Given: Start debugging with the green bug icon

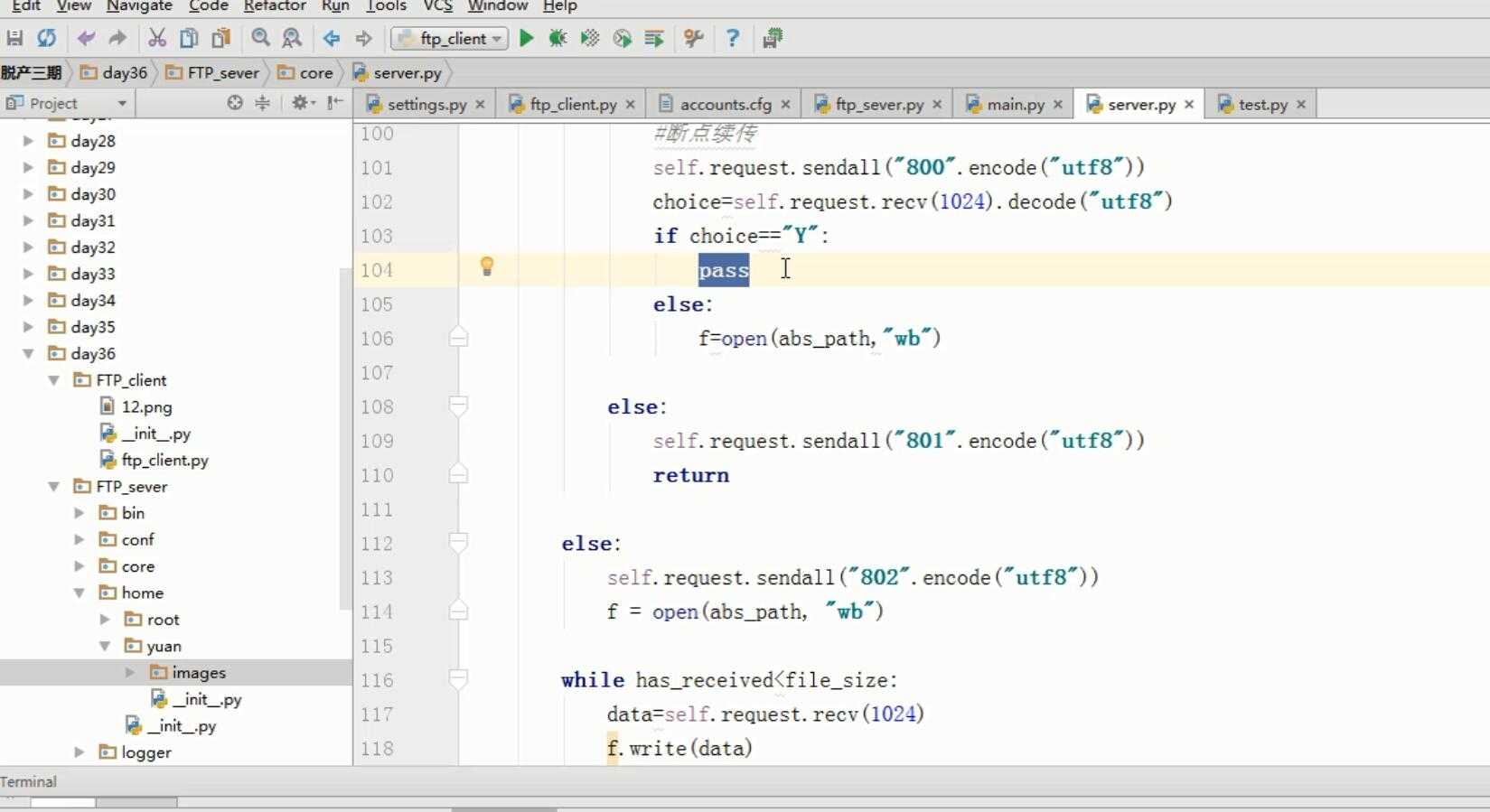Looking at the screenshot, I should point(558,38).
